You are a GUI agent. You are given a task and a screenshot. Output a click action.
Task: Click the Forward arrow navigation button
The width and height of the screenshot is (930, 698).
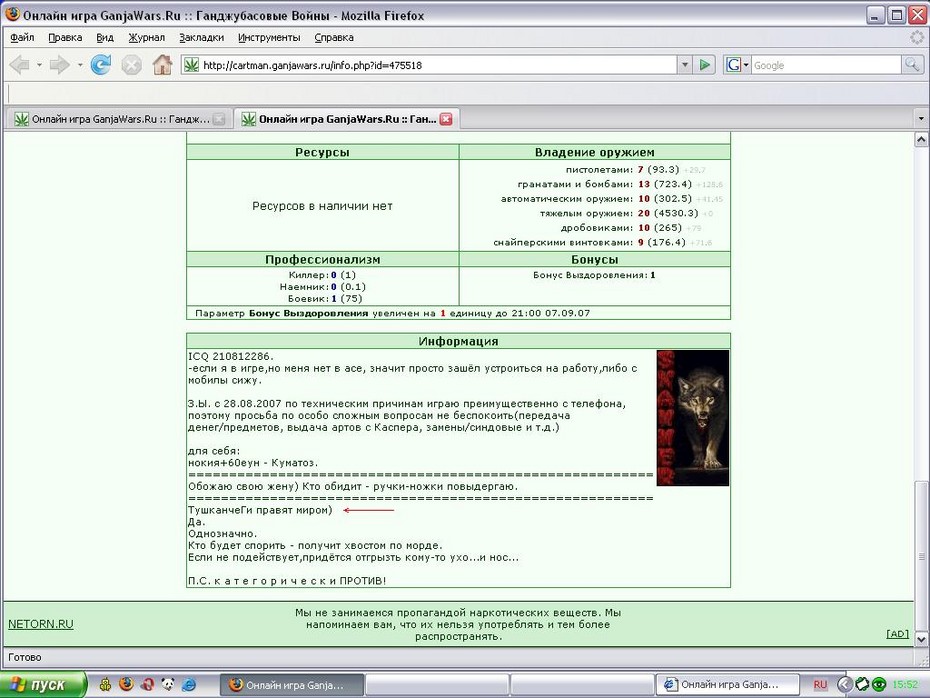coord(59,65)
